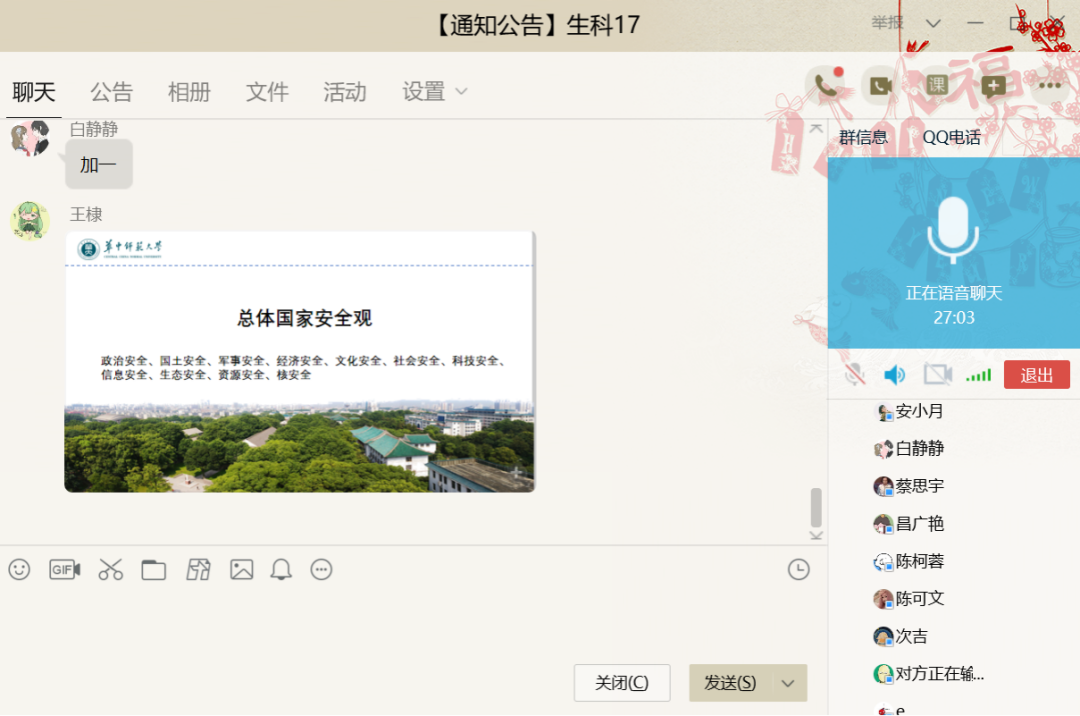This screenshot has height=716, width=1080.
Task: Click the phone call icon
Action: 825,86
